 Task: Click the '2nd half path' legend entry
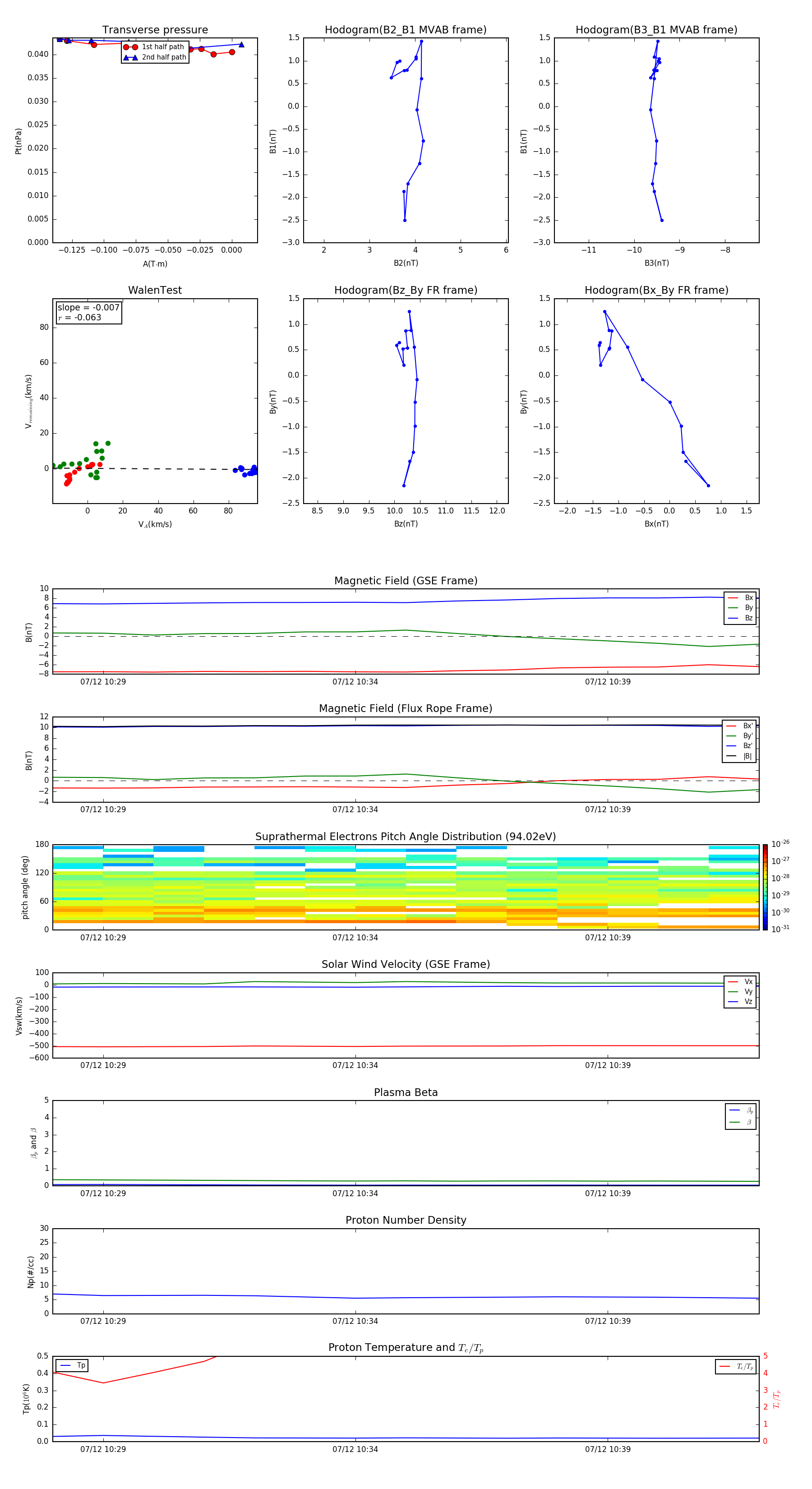point(155,57)
